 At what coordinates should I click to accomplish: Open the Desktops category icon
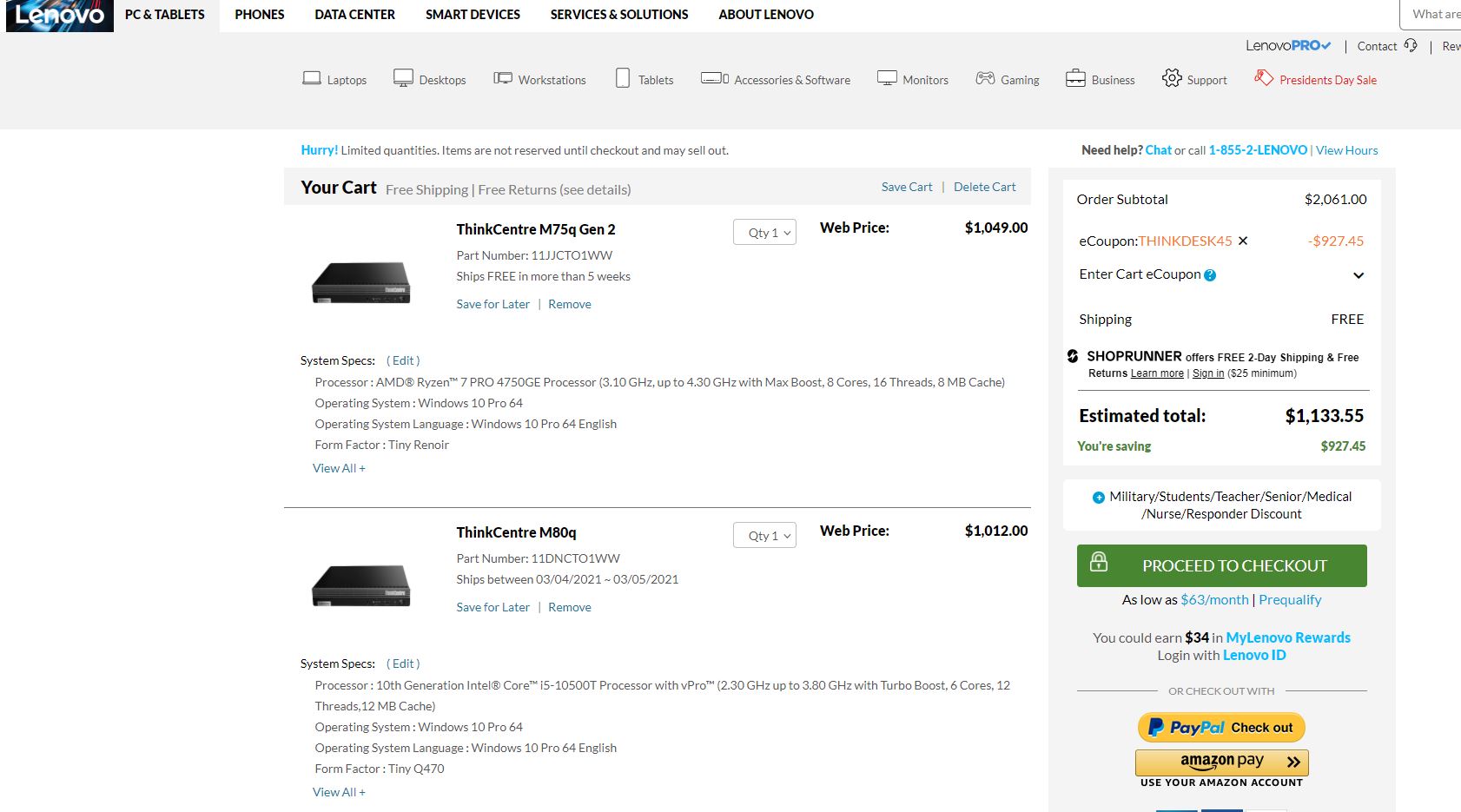403,78
